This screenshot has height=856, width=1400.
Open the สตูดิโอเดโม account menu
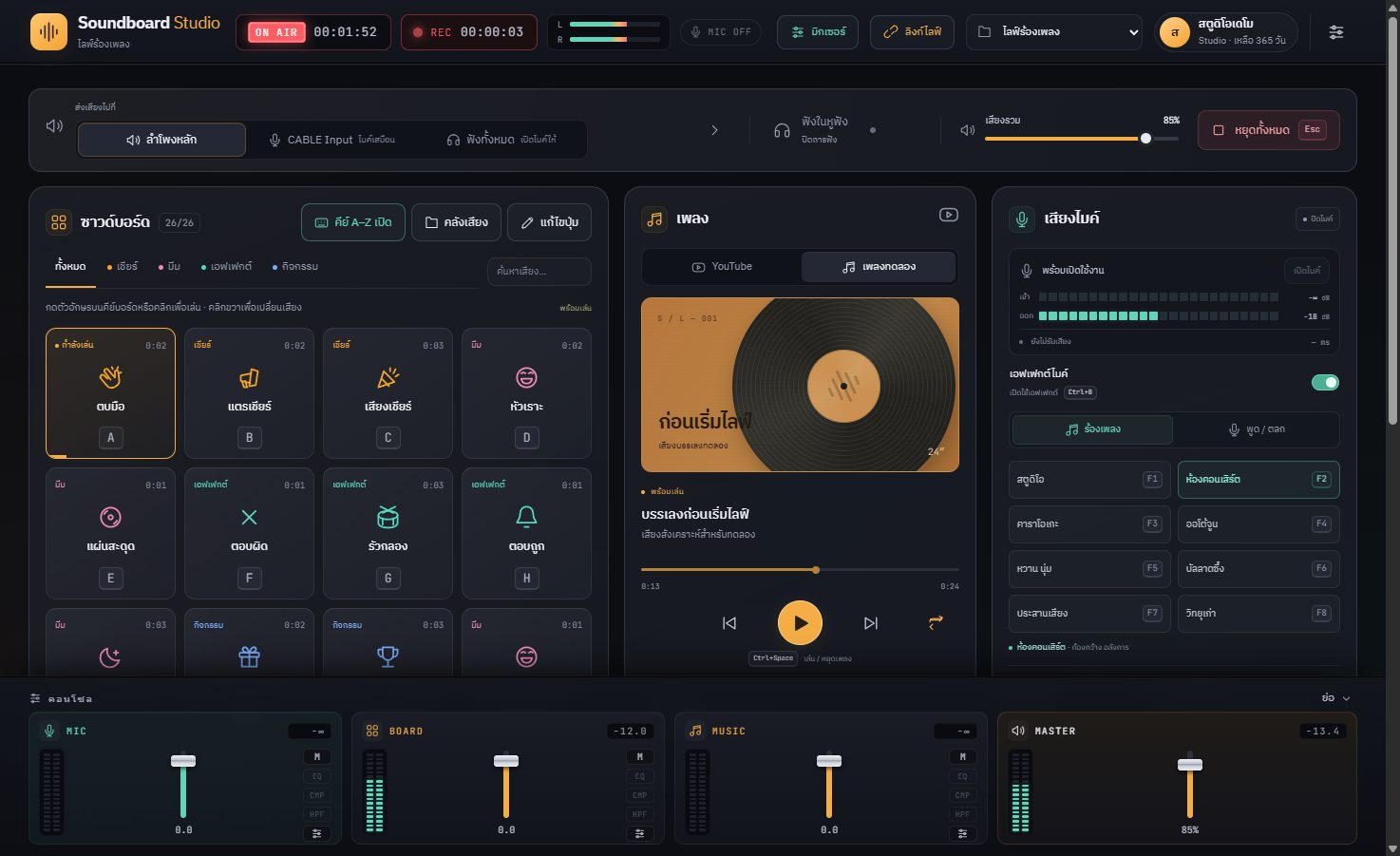coord(1226,32)
